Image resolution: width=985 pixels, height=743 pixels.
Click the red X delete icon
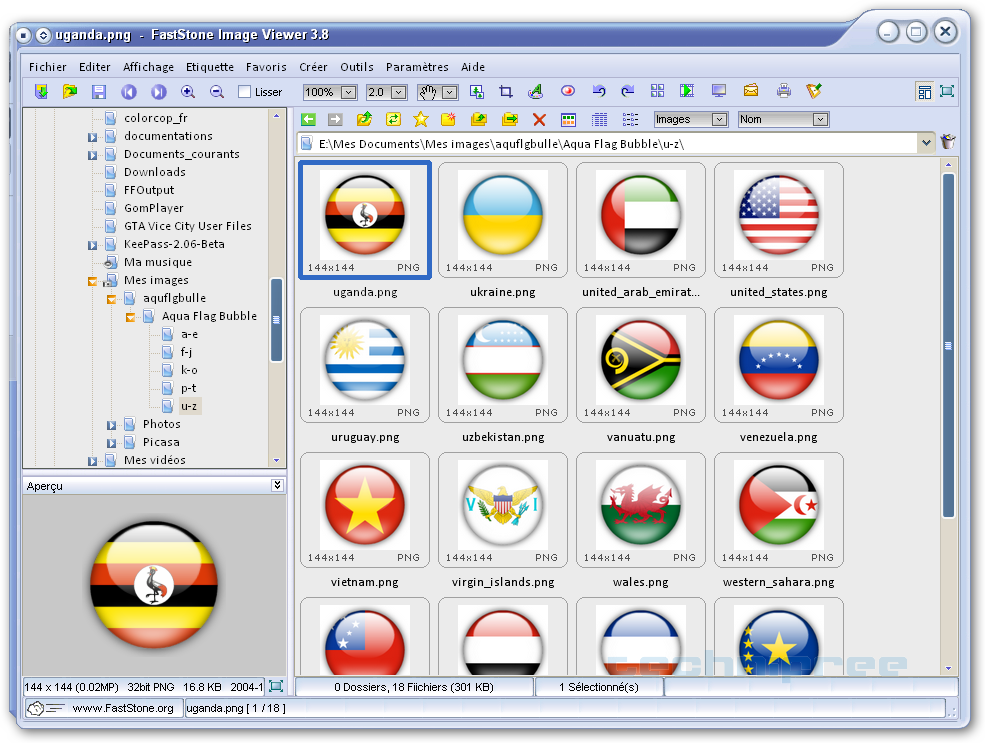[x=539, y=120]
